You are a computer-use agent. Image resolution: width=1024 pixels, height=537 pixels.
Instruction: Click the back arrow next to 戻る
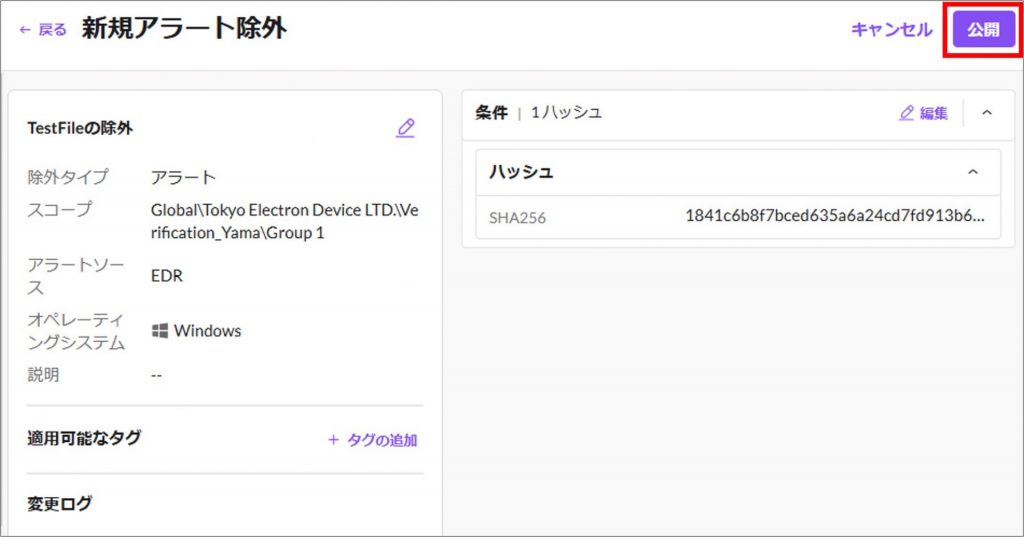click(x=25, y=30)
